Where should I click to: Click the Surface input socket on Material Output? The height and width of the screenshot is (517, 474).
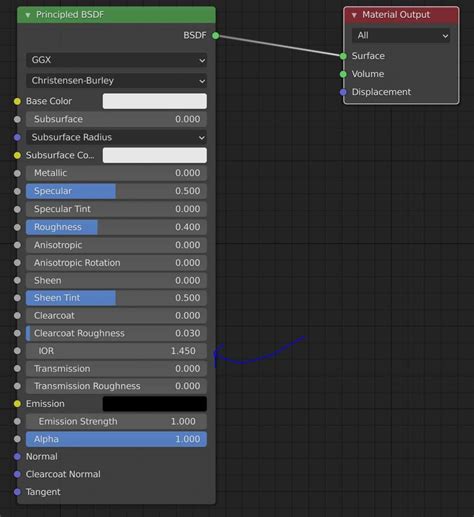[x=343, y=56]
